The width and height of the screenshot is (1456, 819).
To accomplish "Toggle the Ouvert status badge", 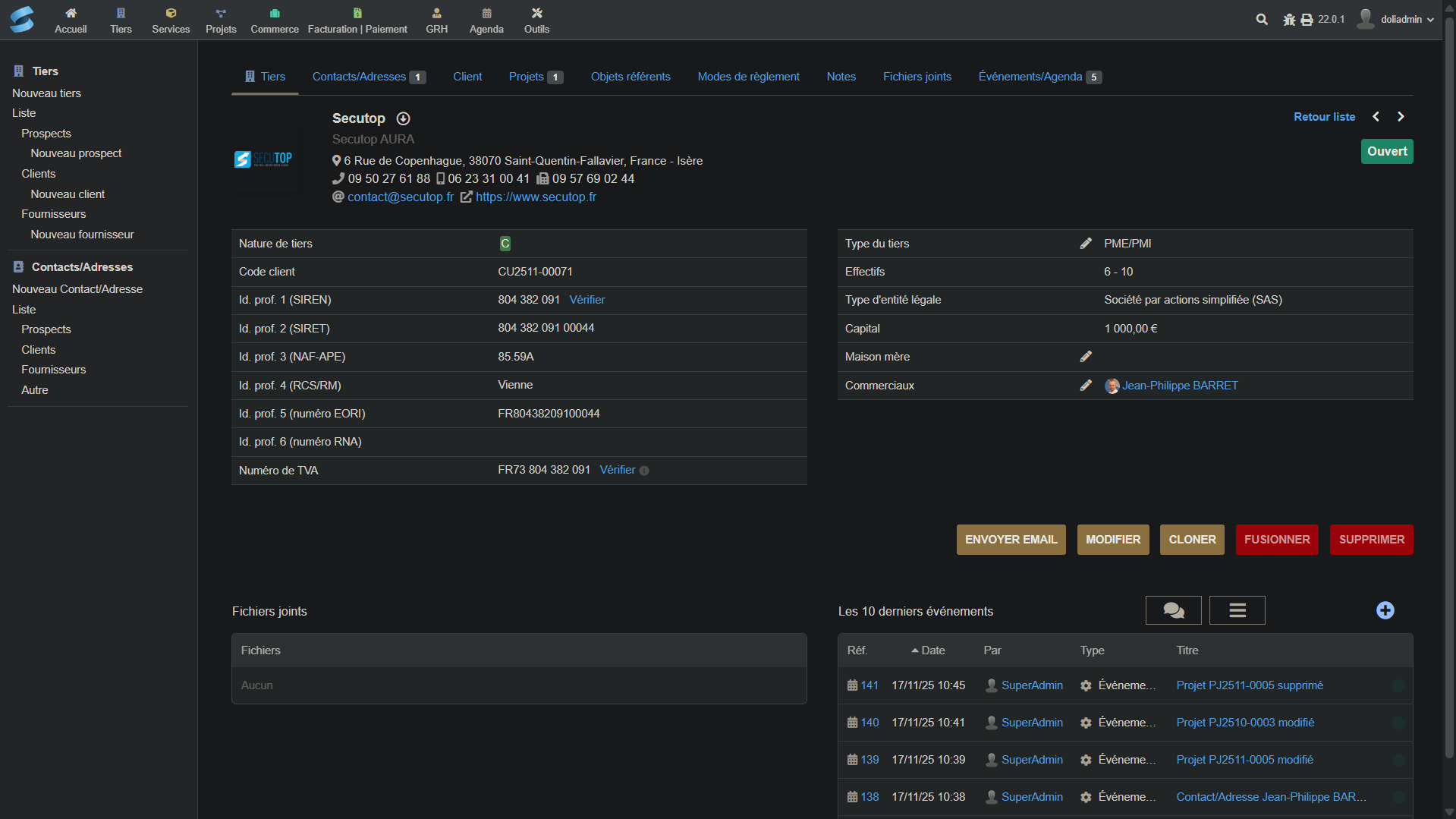I will (1386, 152).
